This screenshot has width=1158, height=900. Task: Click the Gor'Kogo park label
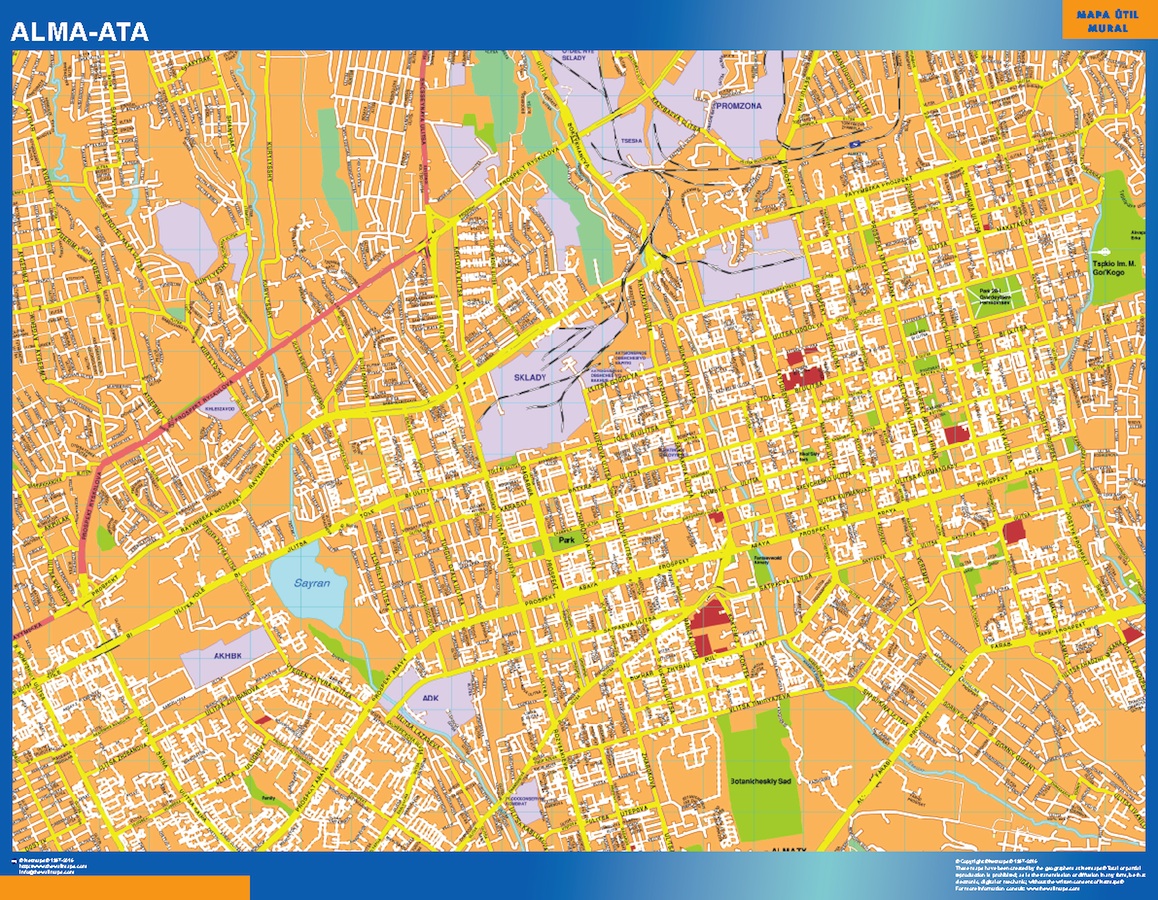pyautogui.click(x=1115, y=268)
